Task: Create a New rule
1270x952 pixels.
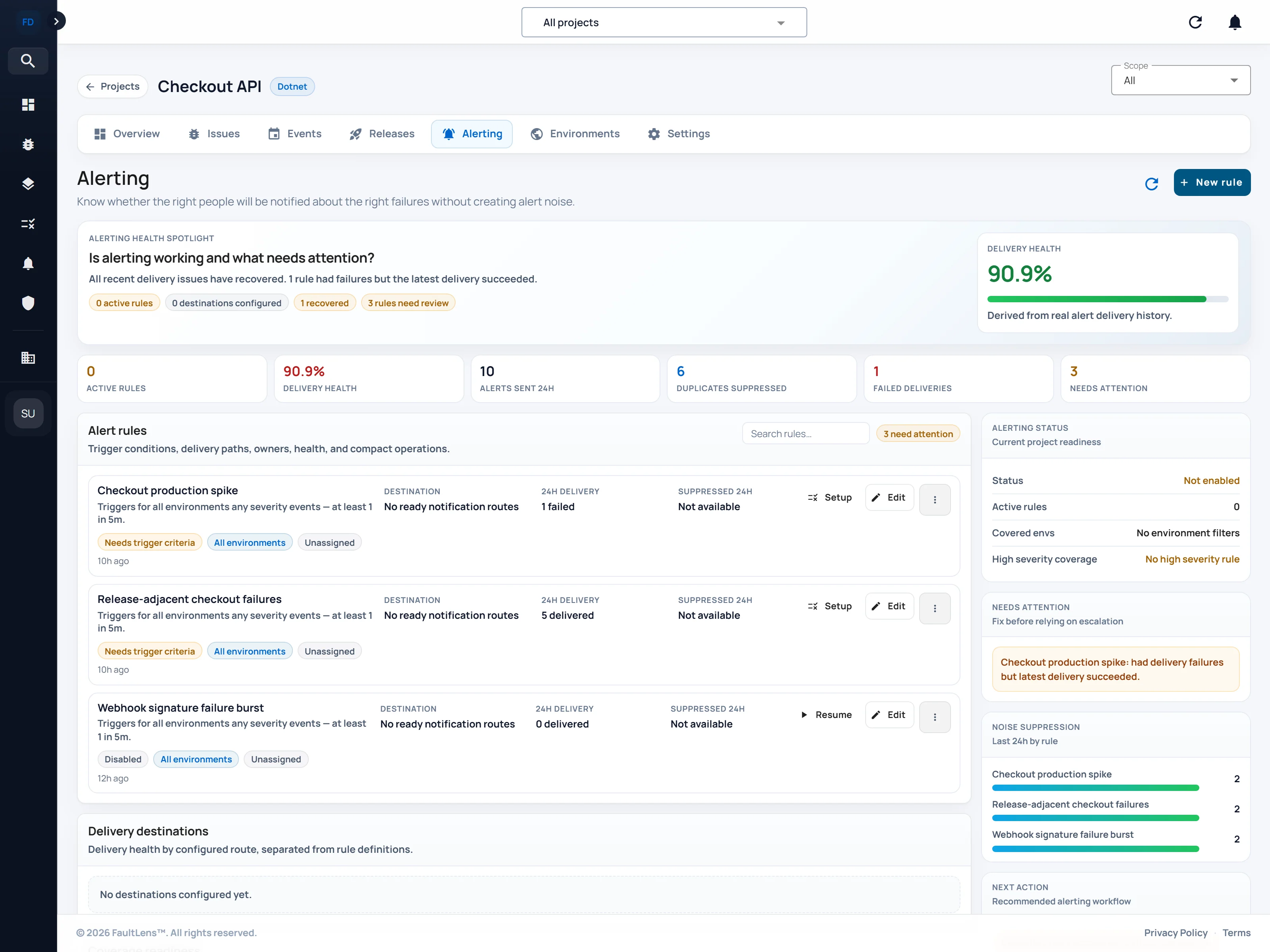Action: [x=1212, y=182]
